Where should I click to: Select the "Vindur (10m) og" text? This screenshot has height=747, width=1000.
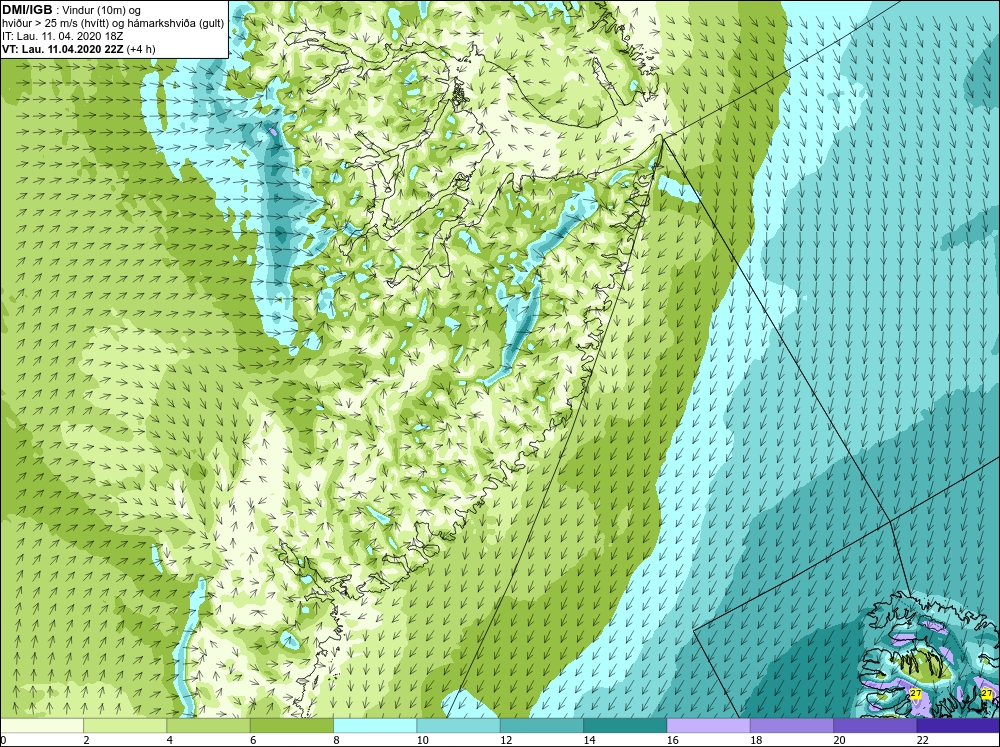pyautogui.click(x=103, y=11)
